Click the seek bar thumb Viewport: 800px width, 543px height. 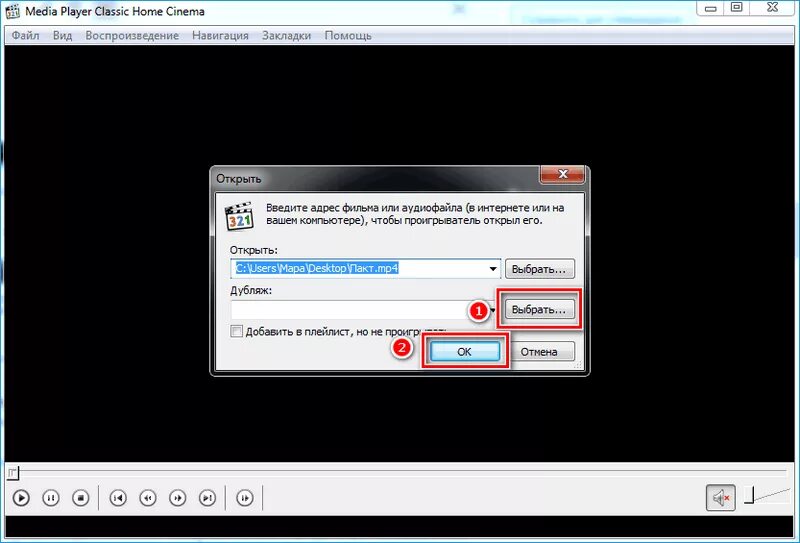tap(13, 474)
